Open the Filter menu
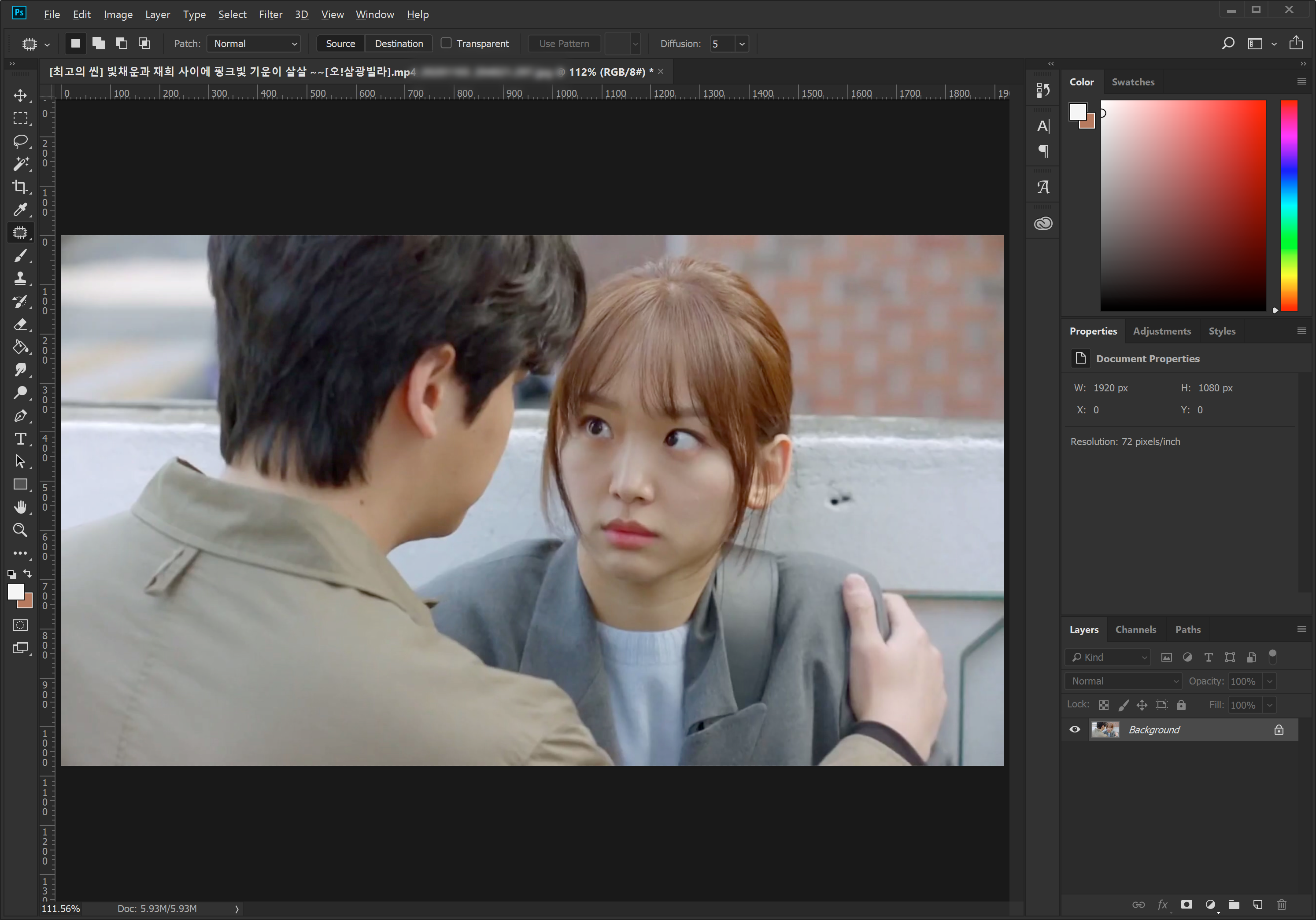This screenshot has height=920, width=1316. 270,15
